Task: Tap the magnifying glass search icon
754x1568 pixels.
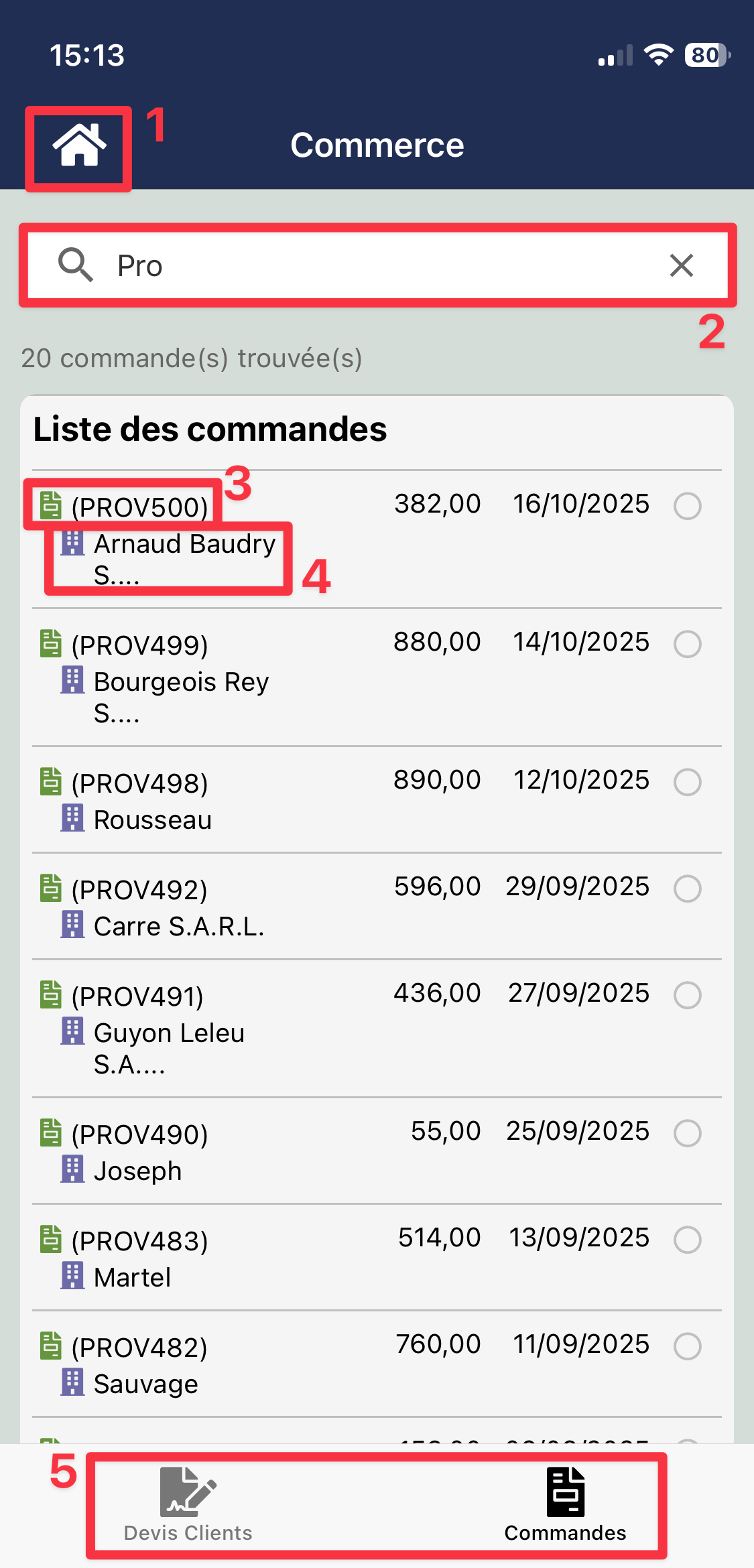Action: [74, 265]
